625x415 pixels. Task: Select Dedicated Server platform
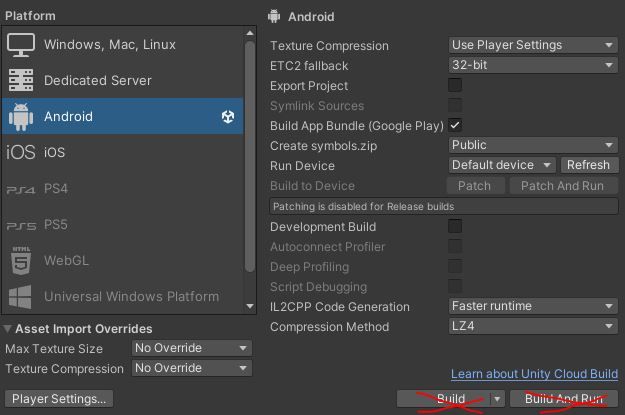click(123, 80)
